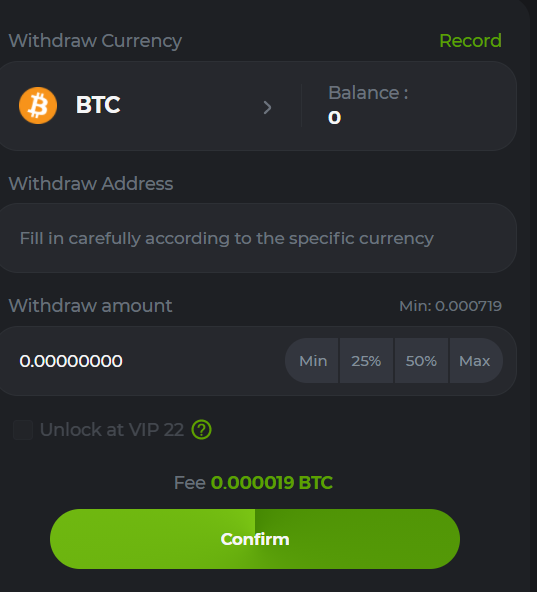Click the Fee 0.000019 BTC text
Viewport: 537px width, 592px height.
click(x=253, y=483)
